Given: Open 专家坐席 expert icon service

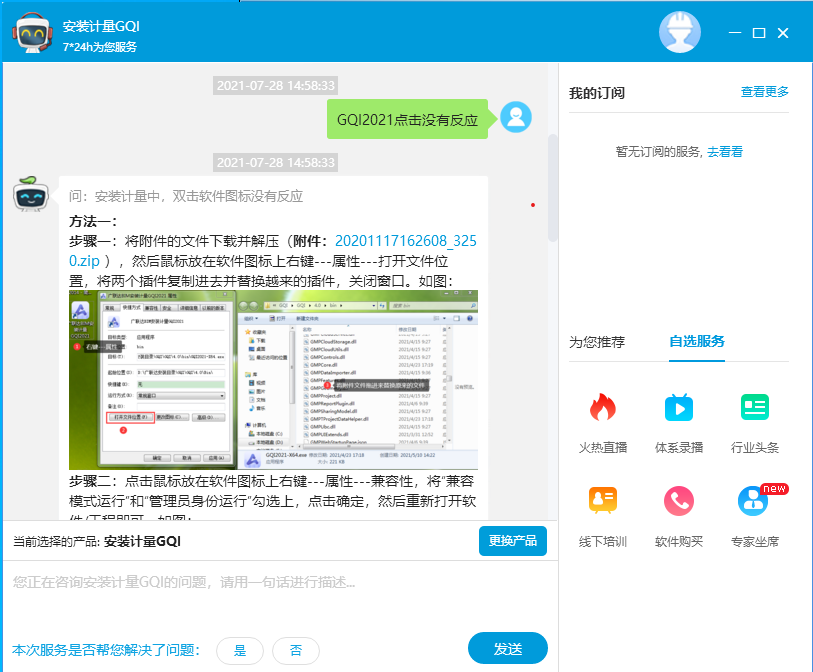Looking at the screenshot, I should [x=753, y=500].
